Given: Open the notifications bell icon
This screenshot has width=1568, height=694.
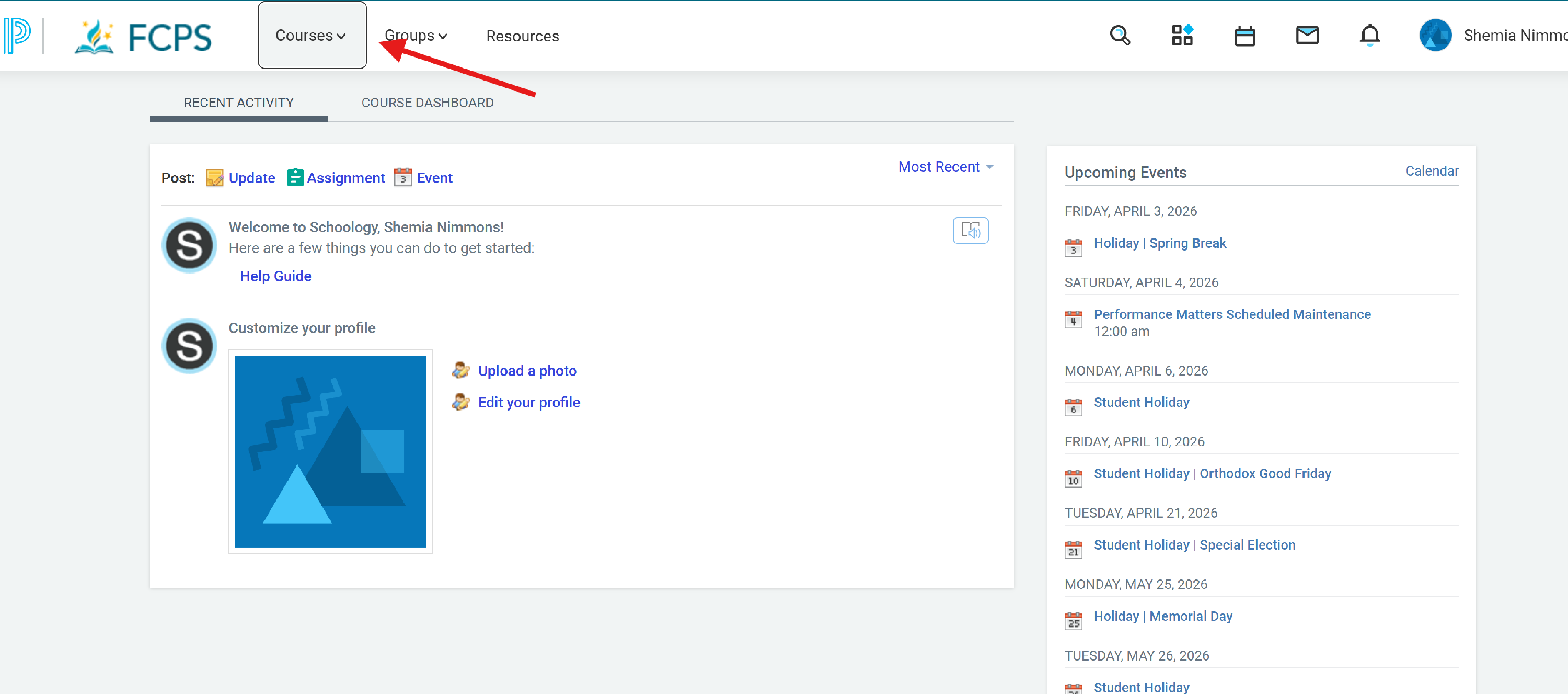Looking at the screenshot, I should pos(1369,36).
